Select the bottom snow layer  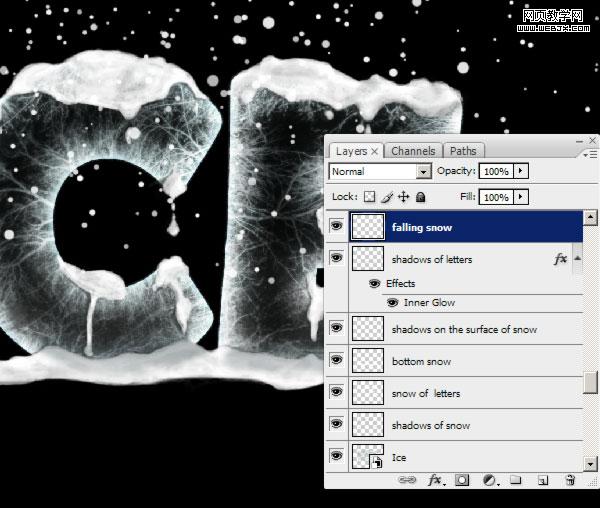click(x=465, y=361)
